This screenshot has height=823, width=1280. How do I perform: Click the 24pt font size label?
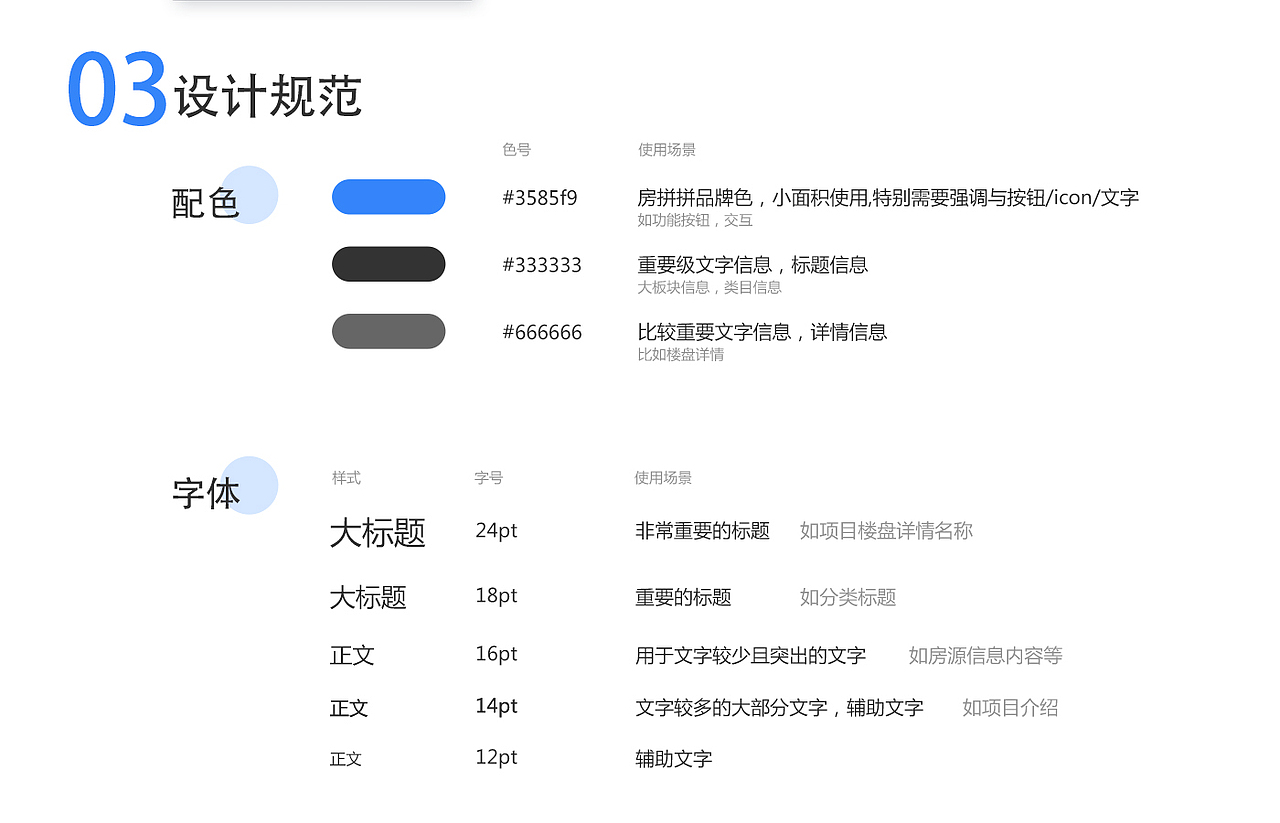(x=496, y=531)
